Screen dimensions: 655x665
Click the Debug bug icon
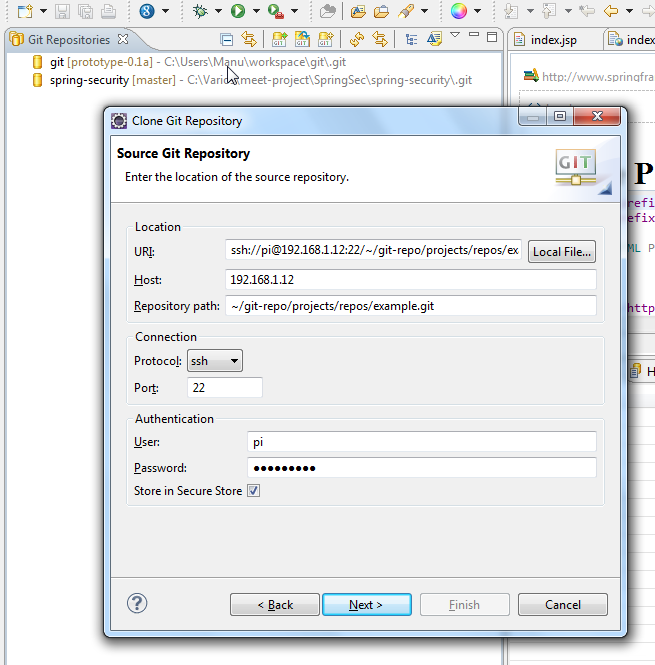point(200,11)
